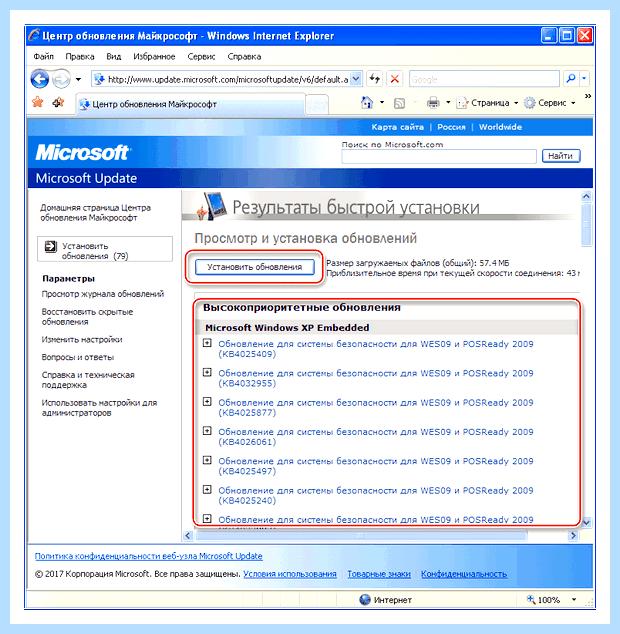Viewport: 620px width, 634px height.
Task: Open Изменить настройки link
Action: point(82,340)
